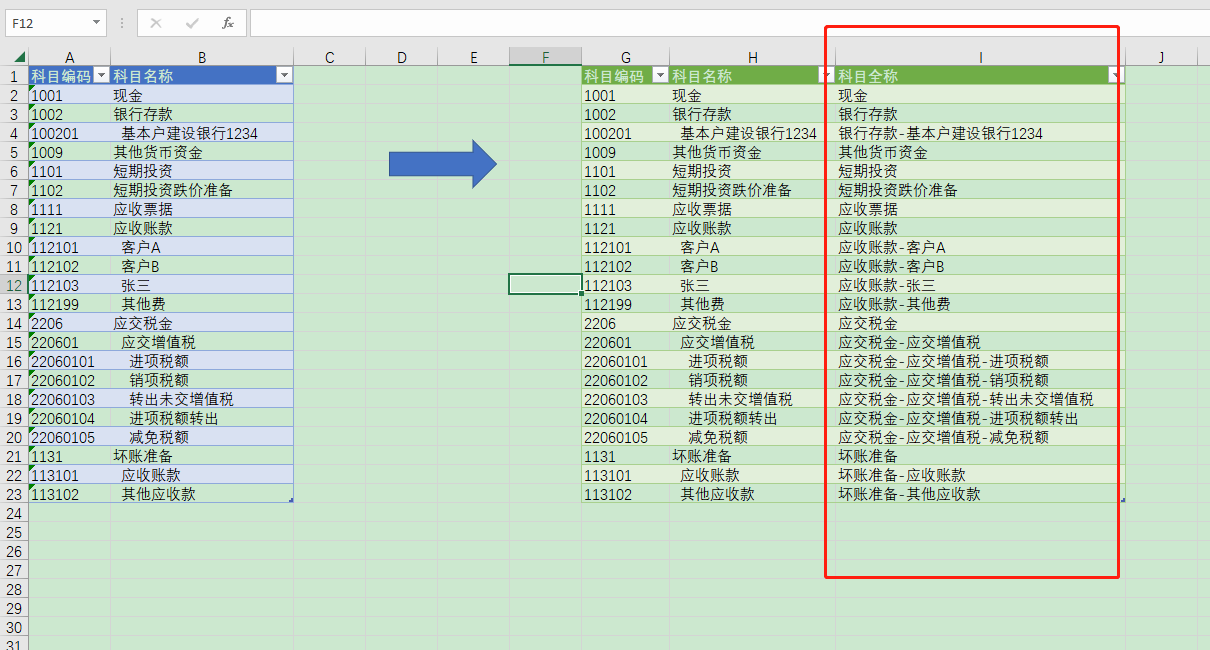Viewport: 1210px width, 650px height.
Task: Select row 12 header
Action: (15, 285)
